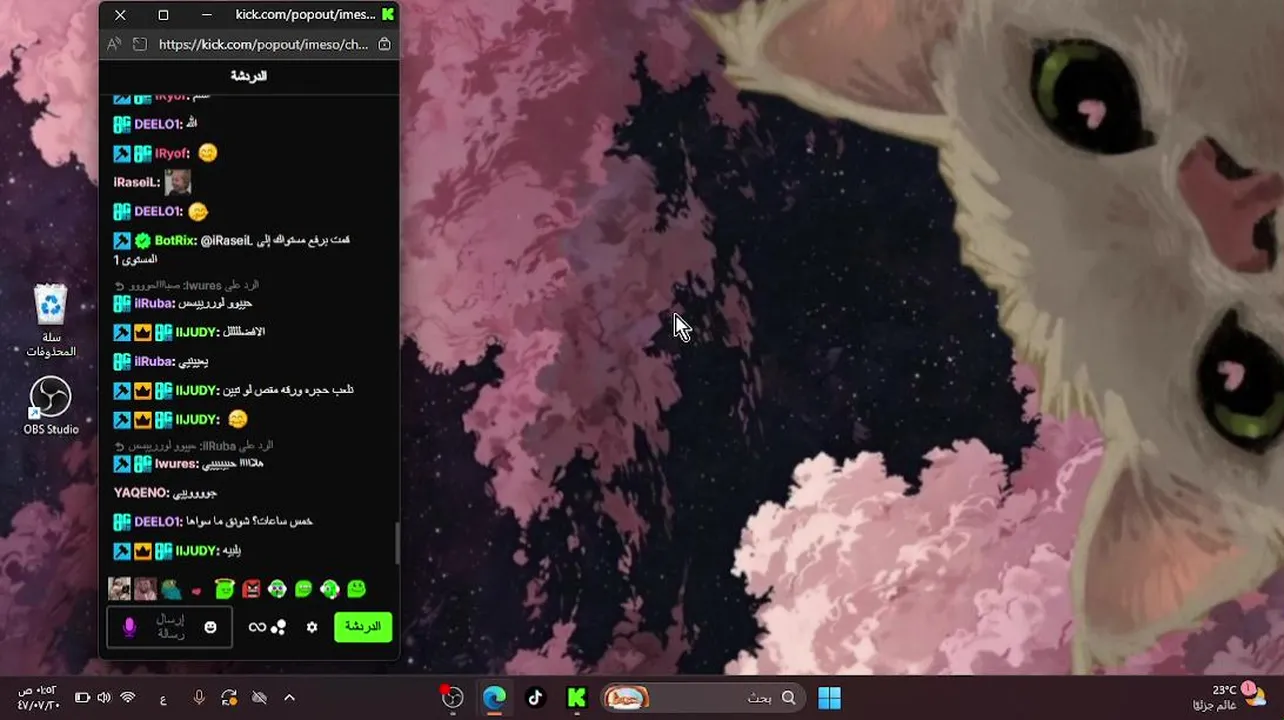The height and width of the screenshot is (720, 1284).
Task: Click the tray sync/update icon
Action: click(229, 698)
